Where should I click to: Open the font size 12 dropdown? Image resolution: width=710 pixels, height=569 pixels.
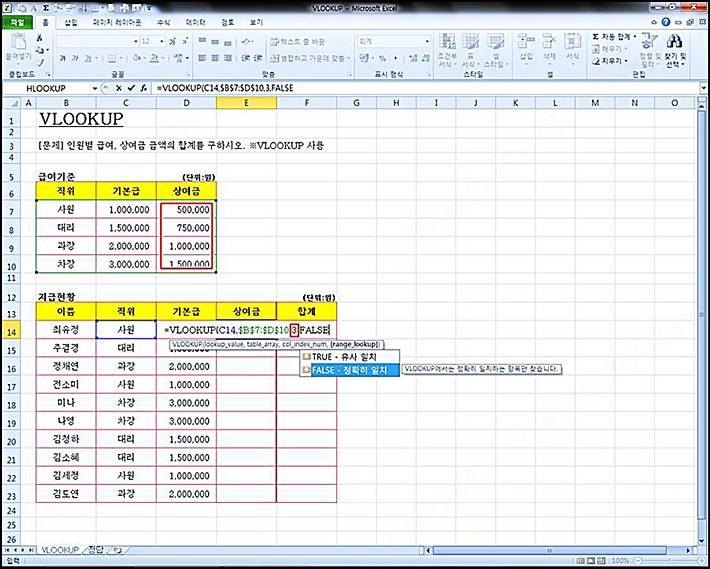(162, 42)
